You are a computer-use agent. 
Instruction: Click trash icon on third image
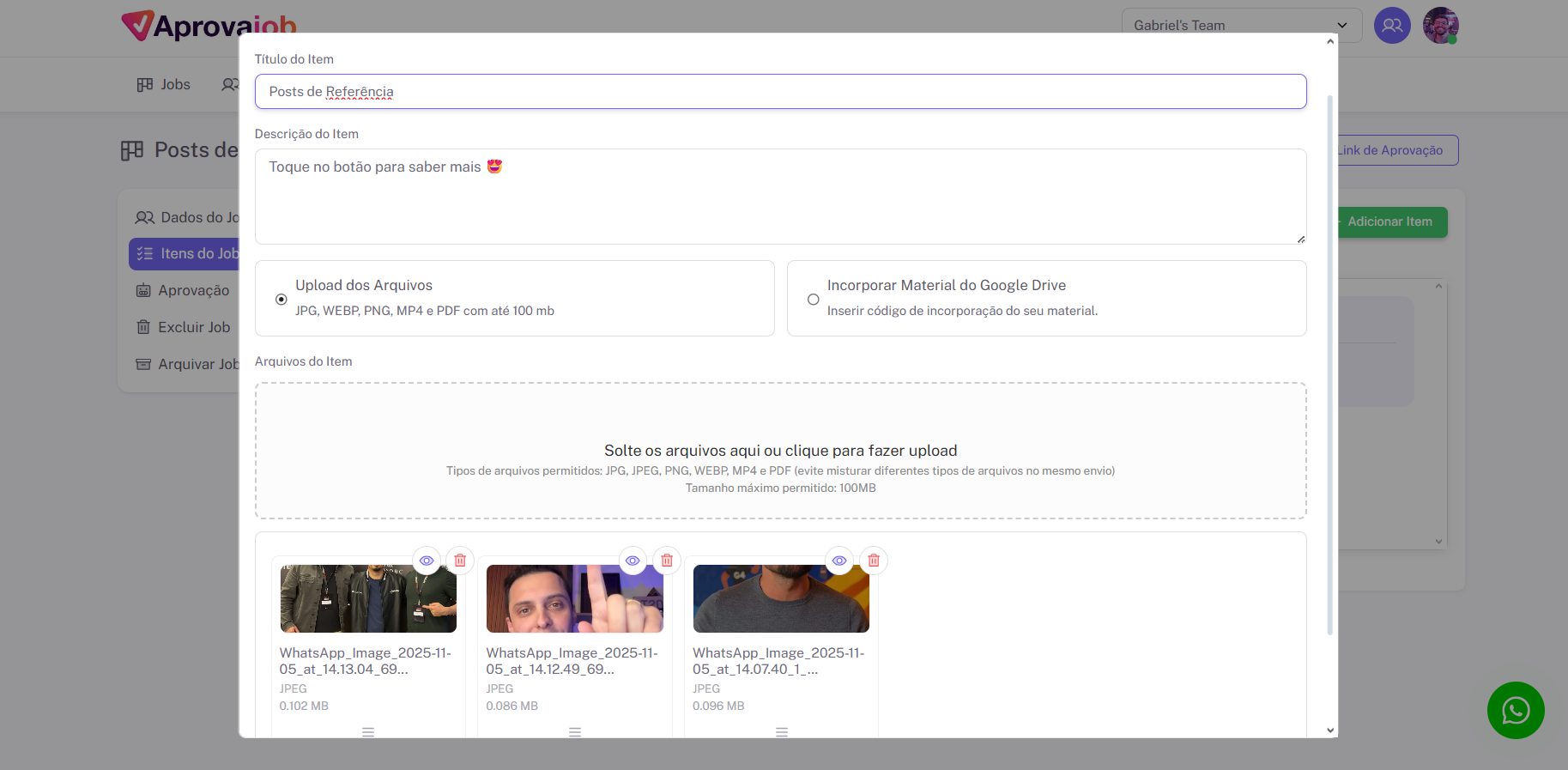874,561
